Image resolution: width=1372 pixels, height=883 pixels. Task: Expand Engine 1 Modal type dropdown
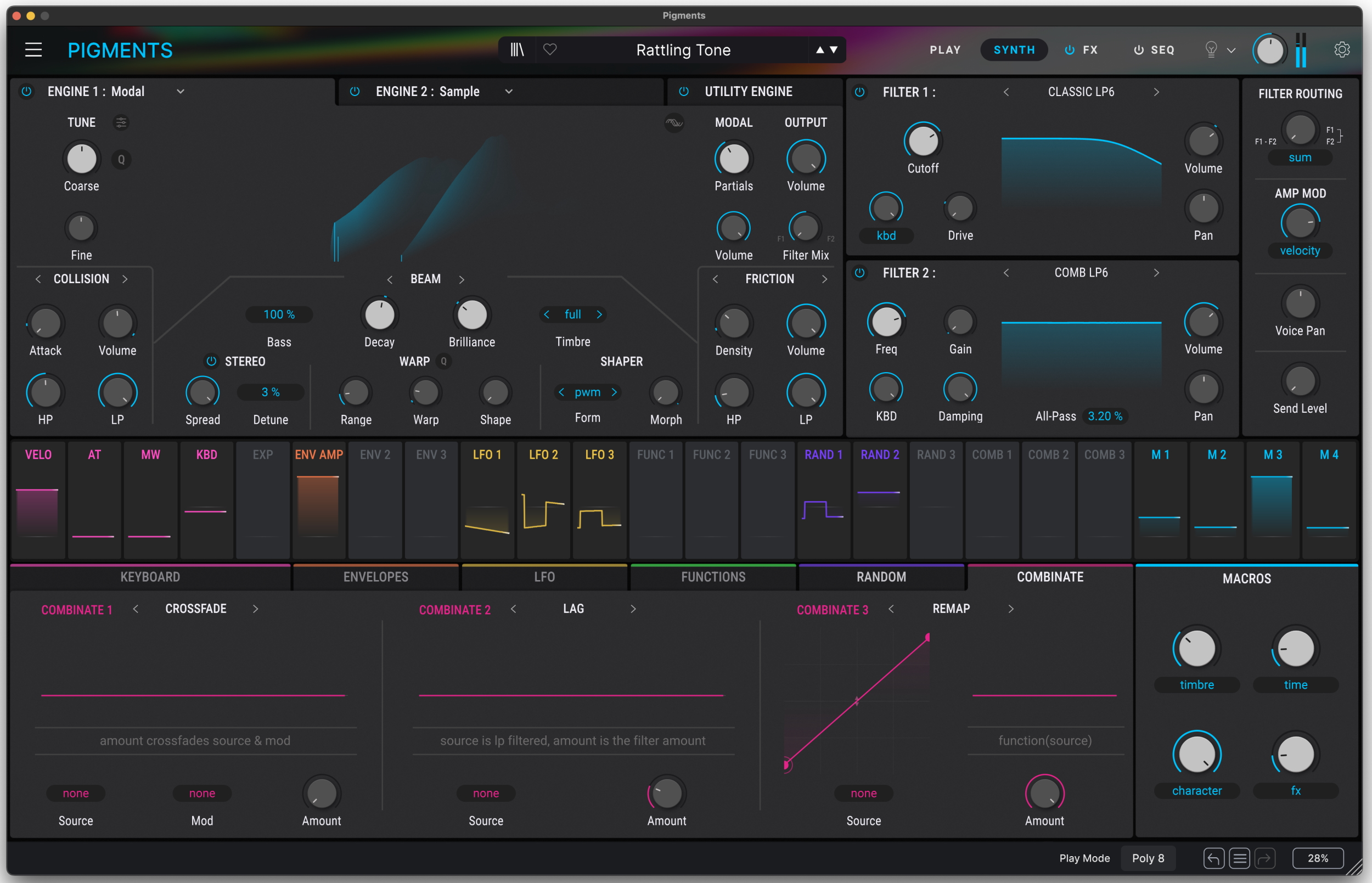180,91
